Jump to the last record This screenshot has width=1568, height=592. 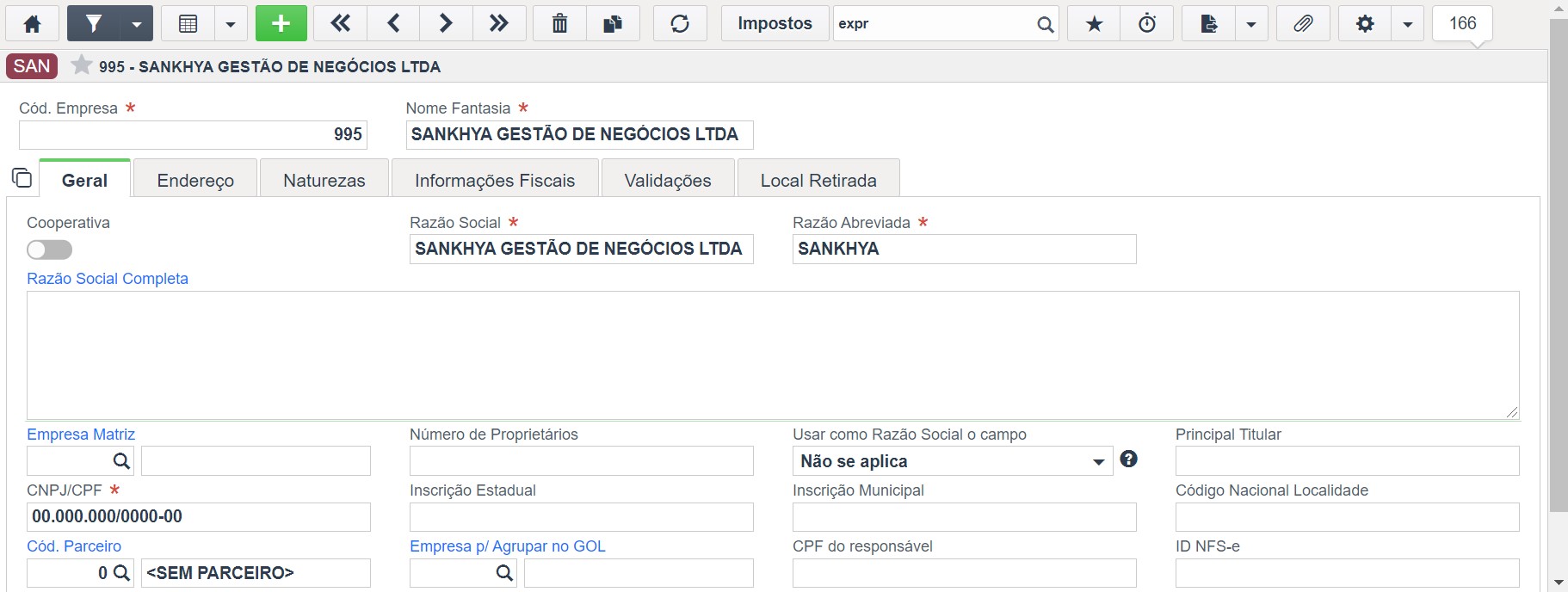tap(498, 24)
